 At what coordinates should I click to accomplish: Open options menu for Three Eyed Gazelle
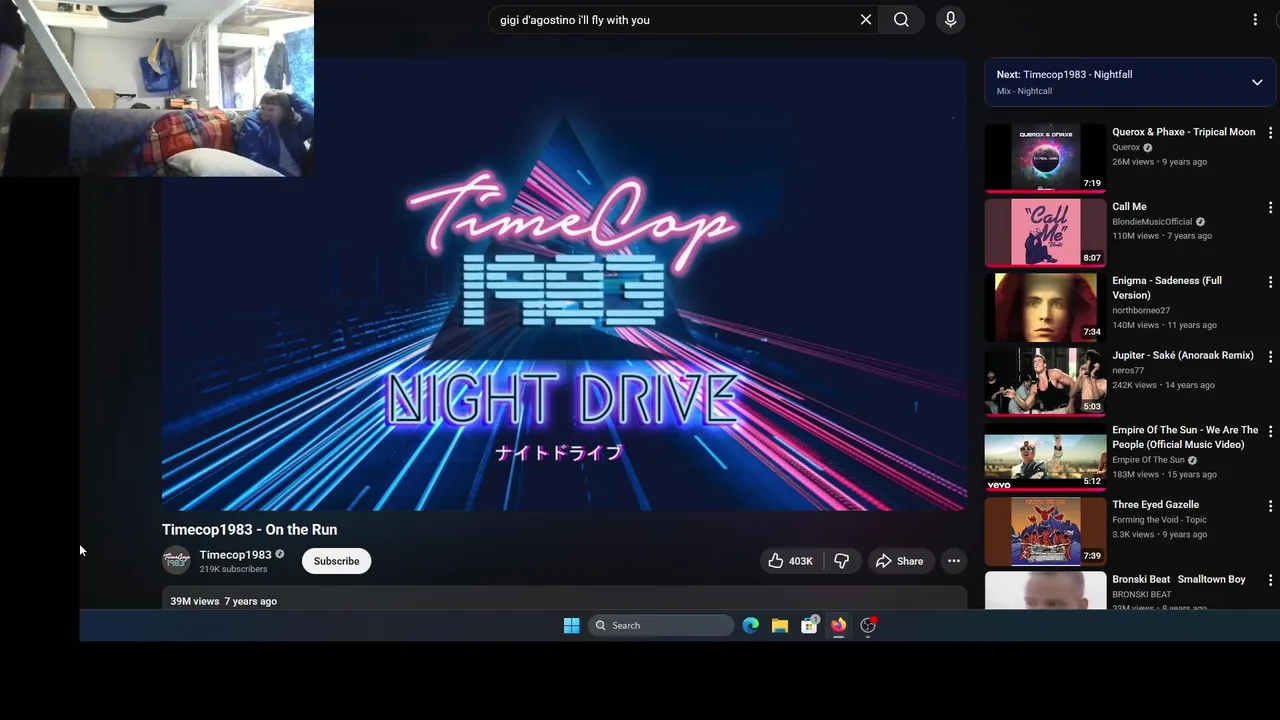tap(1270, 505)
